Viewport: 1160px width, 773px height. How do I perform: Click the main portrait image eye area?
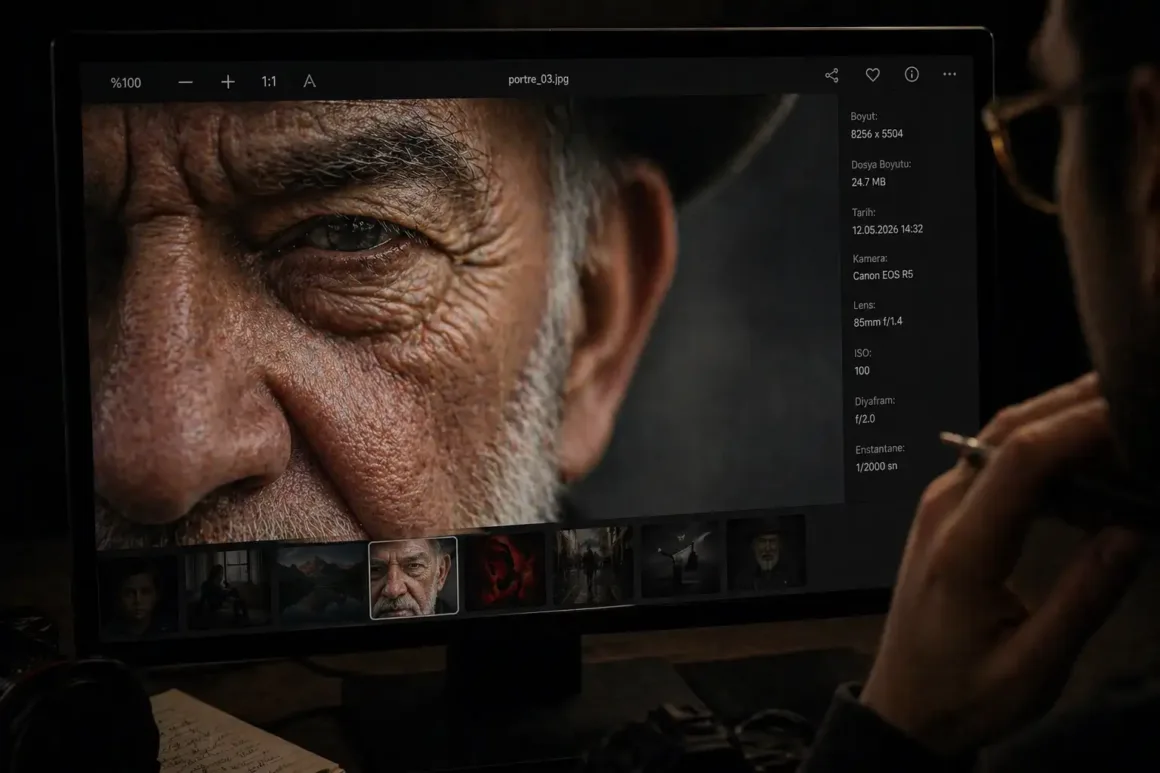point(340,237)
